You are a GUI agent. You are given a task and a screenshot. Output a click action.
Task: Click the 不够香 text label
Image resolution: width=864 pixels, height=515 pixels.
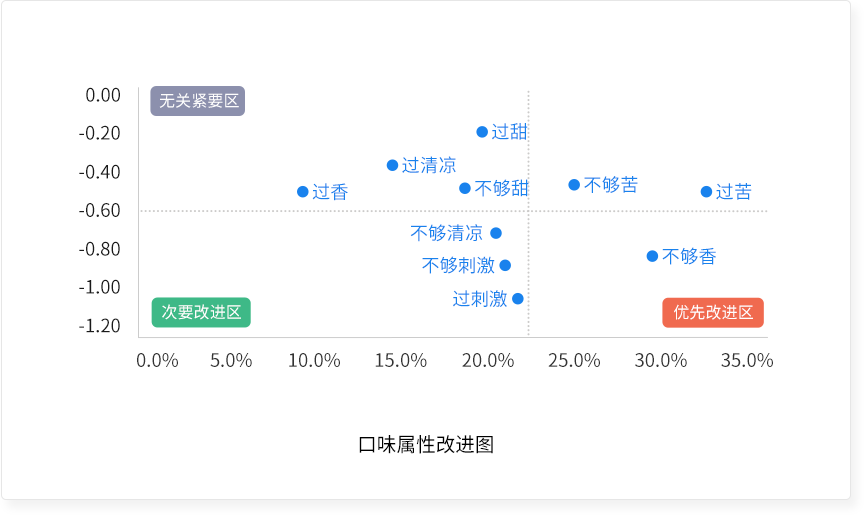[x=689, y=256]
